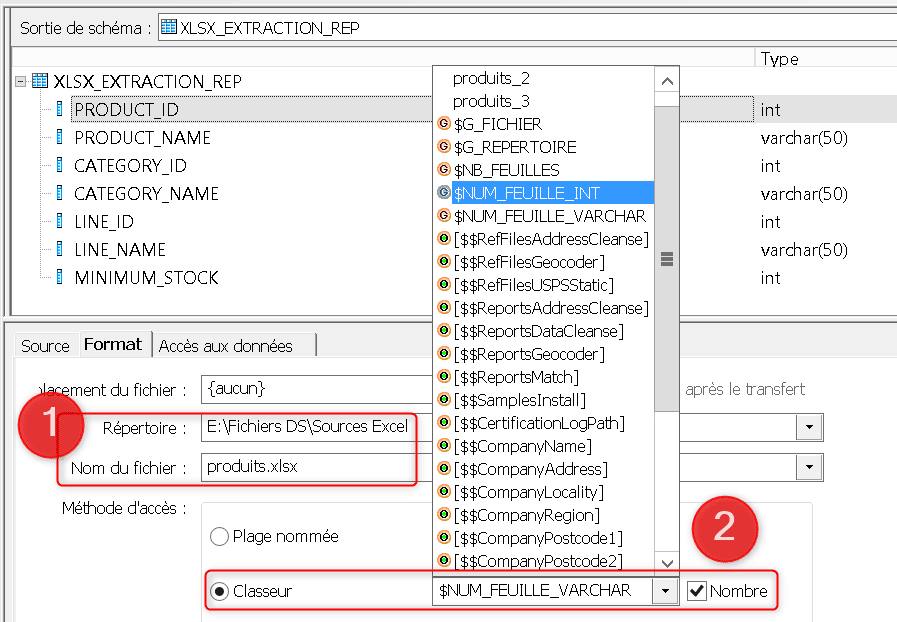Click the [$$ReportsMatch] parameter icon
This screenshot has height=622, width=897.
pyautogui.click(x=444, y=377)
